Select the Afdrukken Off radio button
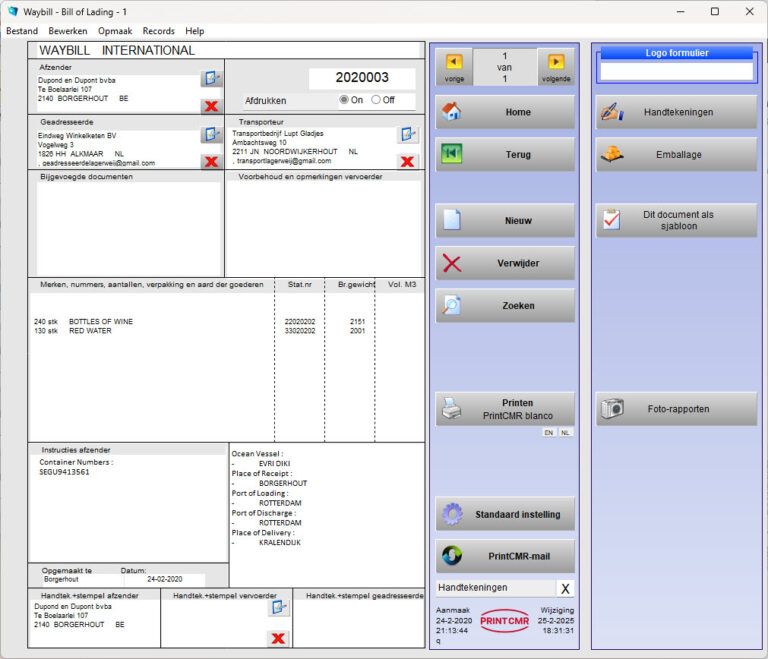 pos(376,100)
